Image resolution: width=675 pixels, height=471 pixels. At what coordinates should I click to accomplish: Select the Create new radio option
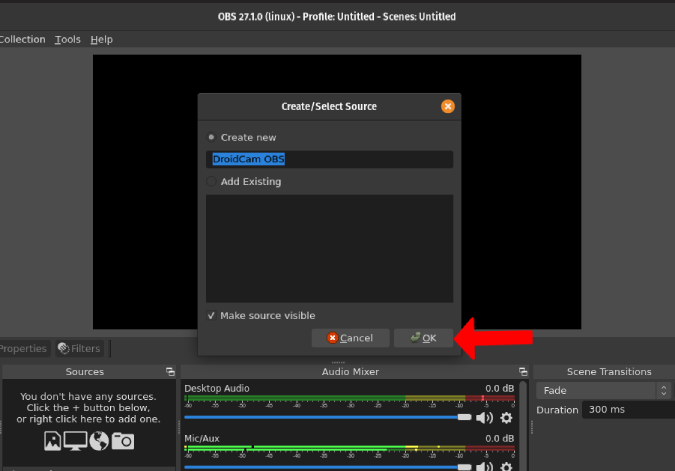(211, 137)
